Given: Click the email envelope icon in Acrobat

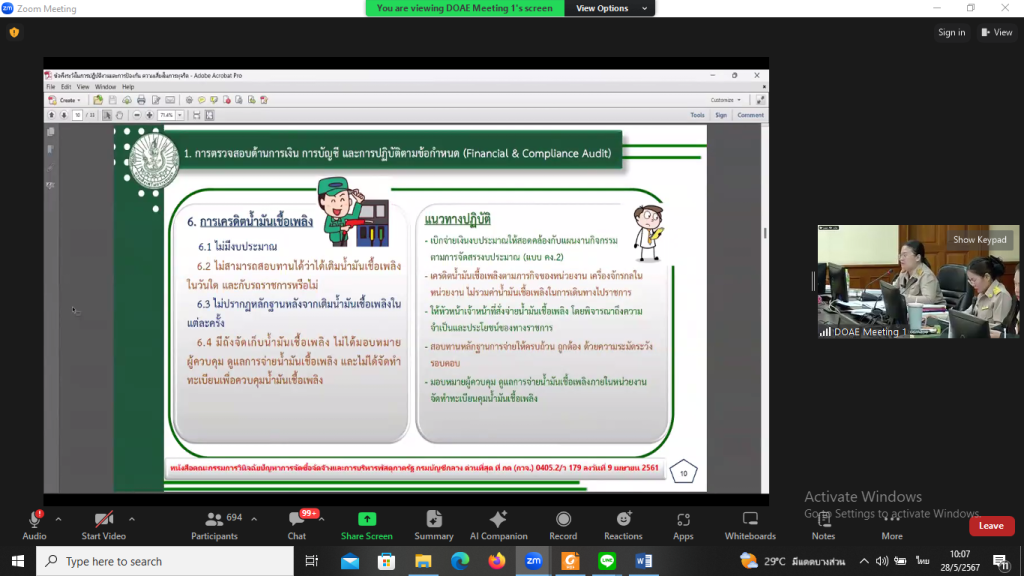Looking at the screenshot, I should pos(170,100).
